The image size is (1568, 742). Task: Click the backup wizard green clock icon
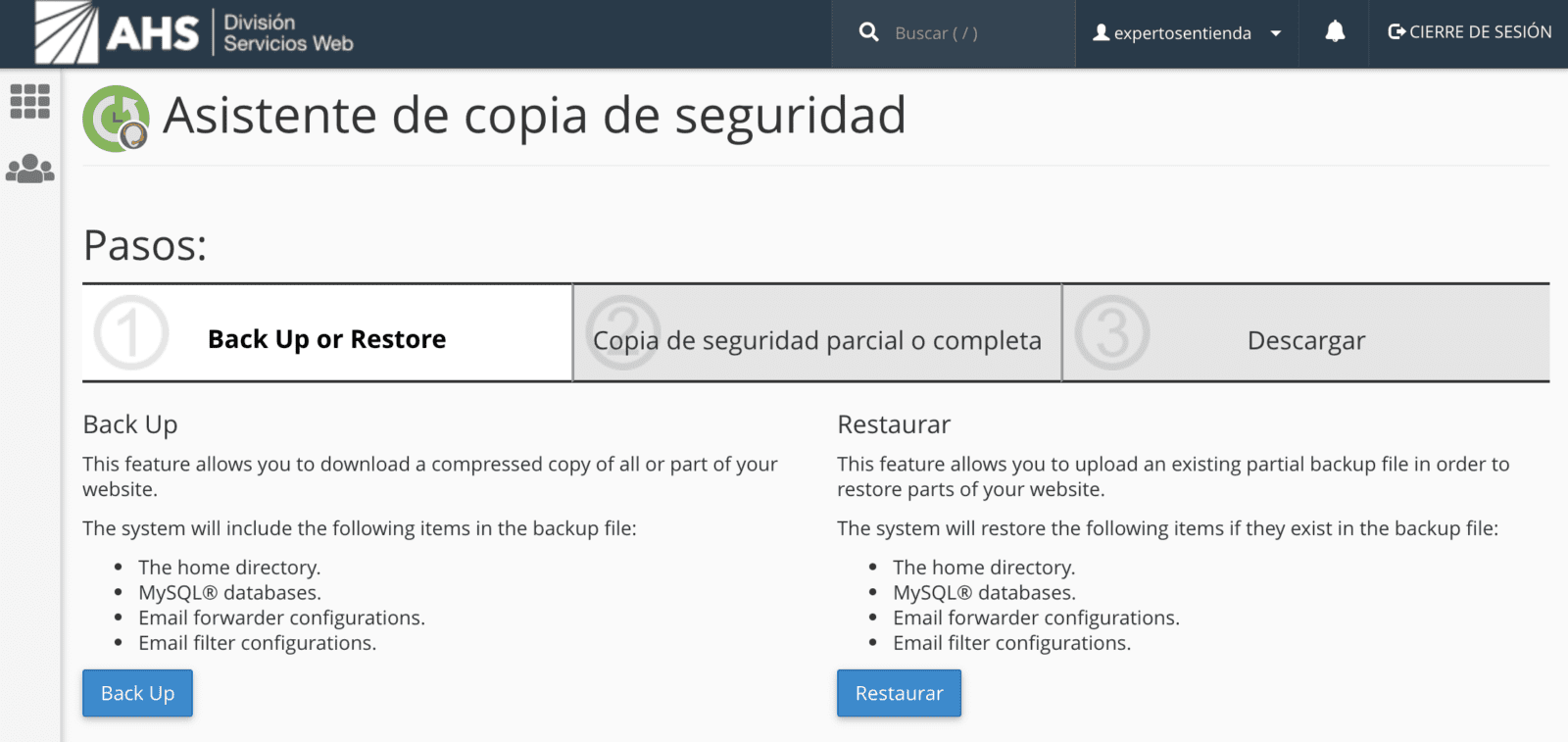coord(117,119)
